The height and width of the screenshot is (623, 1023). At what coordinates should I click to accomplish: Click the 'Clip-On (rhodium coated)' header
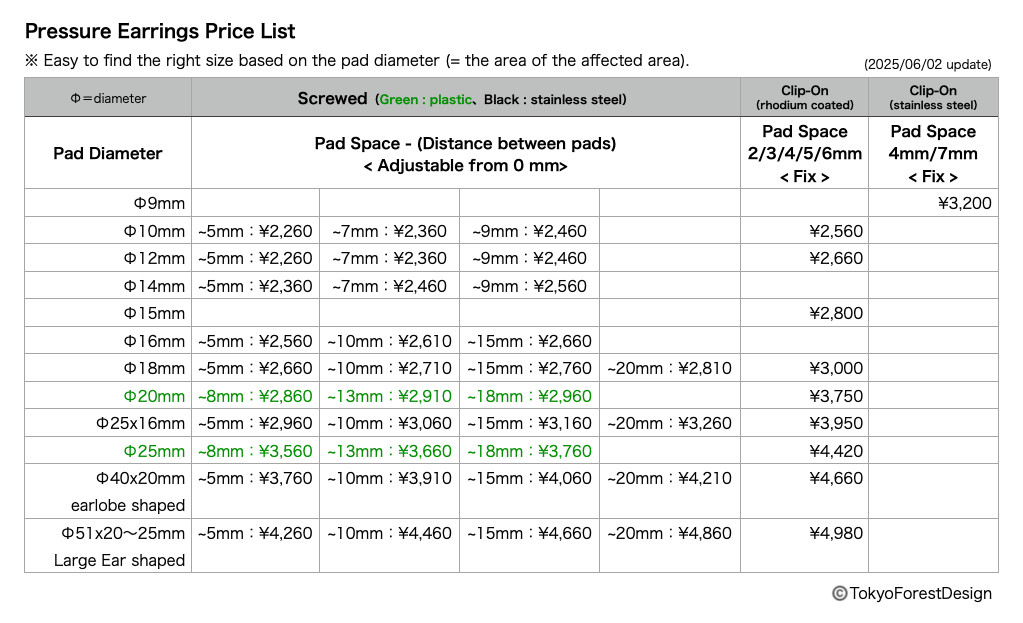pyautogui.click(x=804, y=97)
